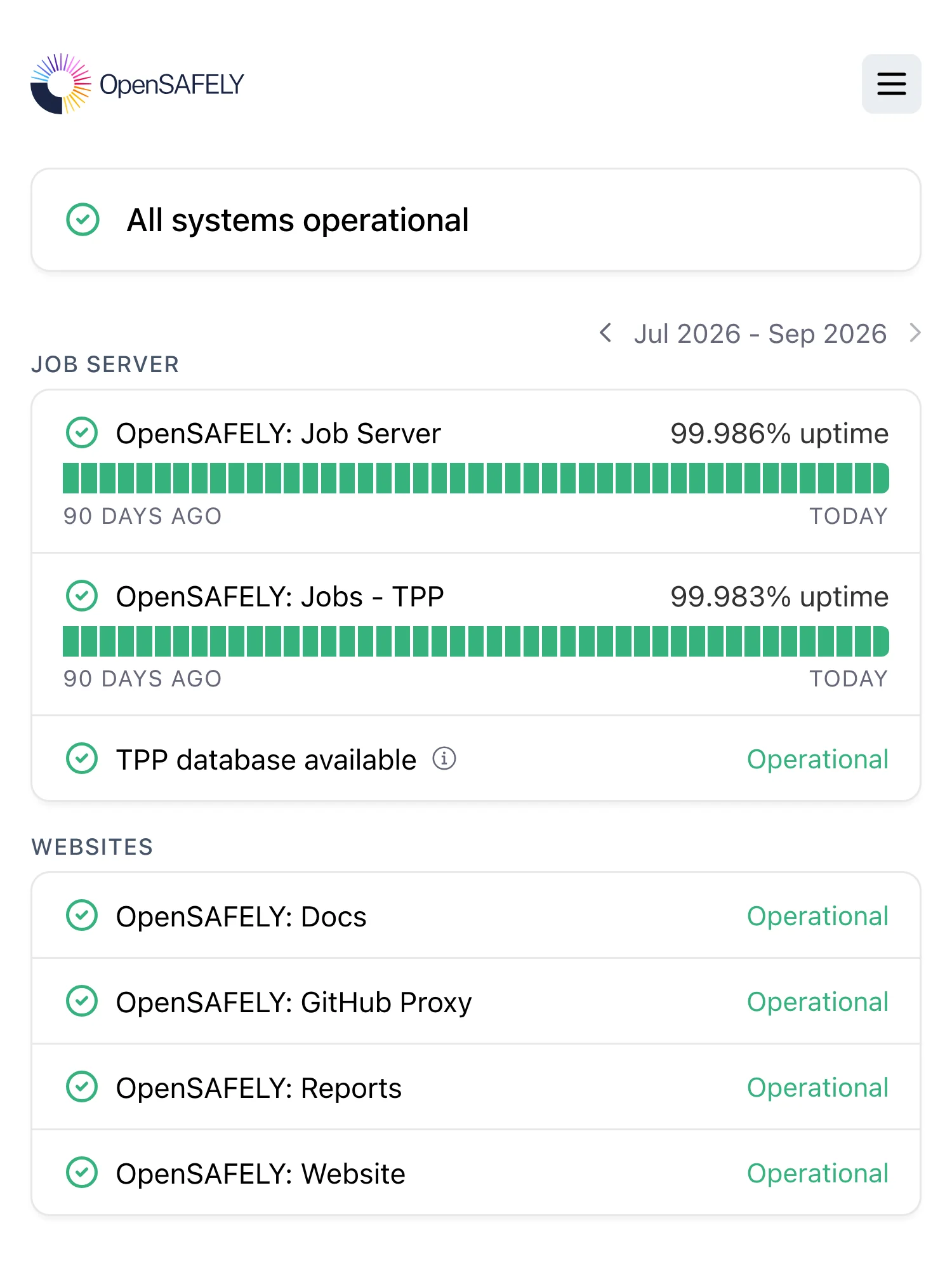This screenshot has width=952, height=1270.
Task: Click the 99.986% uptime value
Action: click(779, 434)
